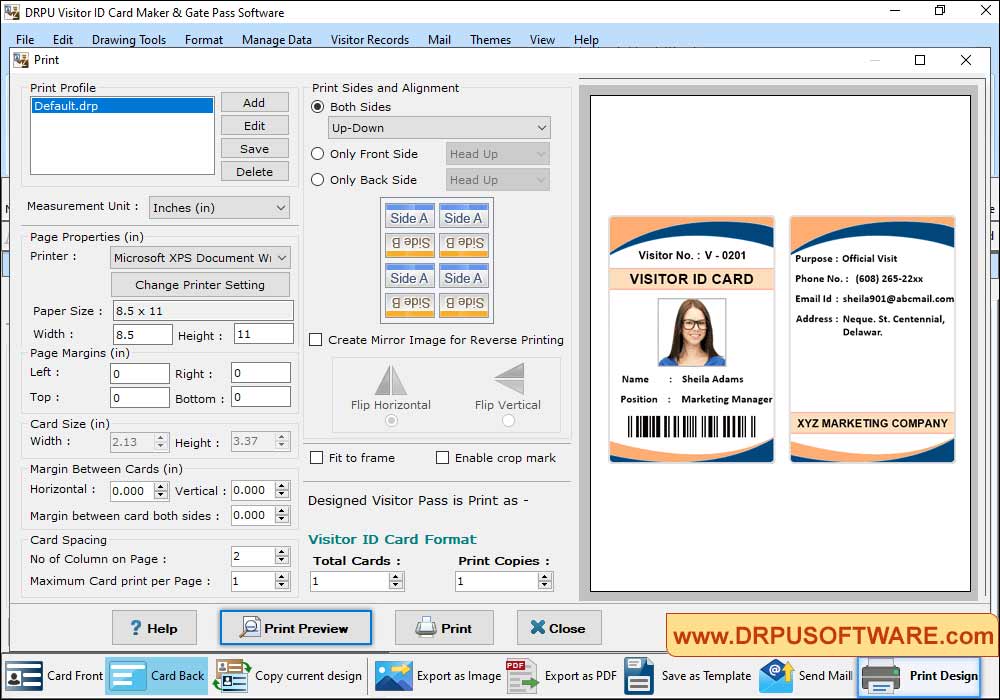Enable crop mark checkbox
Image resolution: width=1000 pixels, height=700 pixels.
tap(442, 458)
